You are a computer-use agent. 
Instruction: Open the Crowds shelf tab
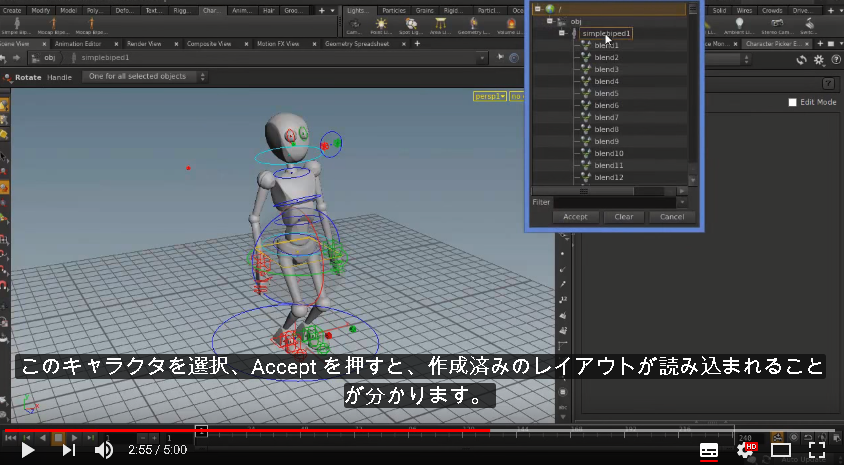(x=771, y=10)
